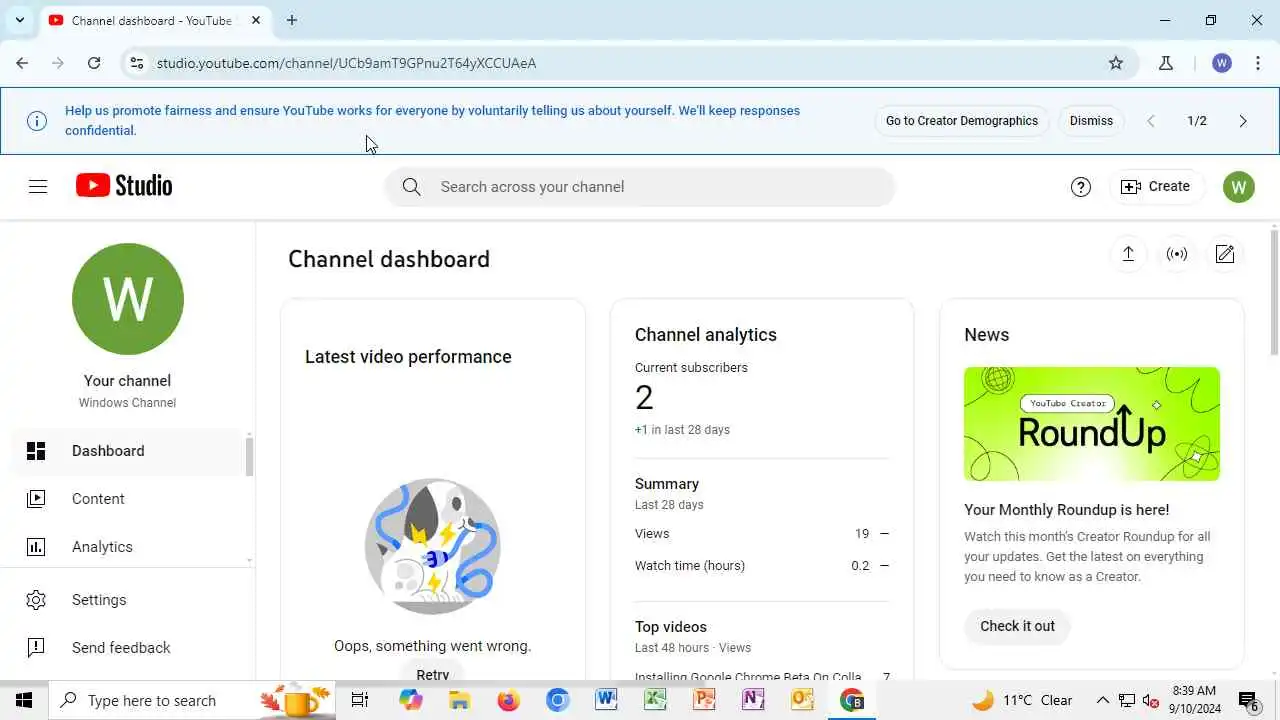The height and width of the screenshot is (720, 1280).
Task: Open Send feedback in the sidebar
Action: [x=128, y=648]
